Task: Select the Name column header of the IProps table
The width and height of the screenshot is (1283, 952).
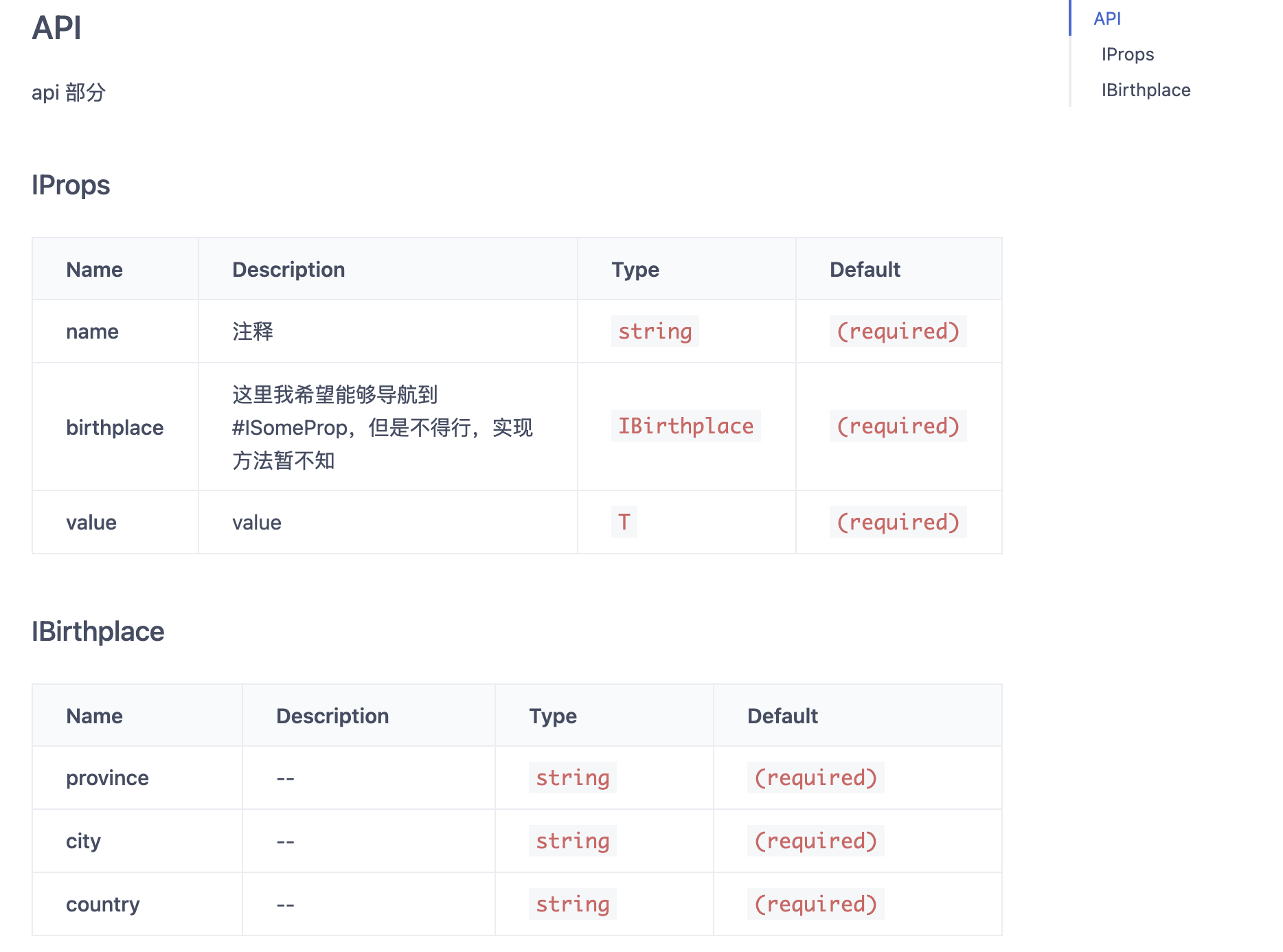Action: point(93,269)
